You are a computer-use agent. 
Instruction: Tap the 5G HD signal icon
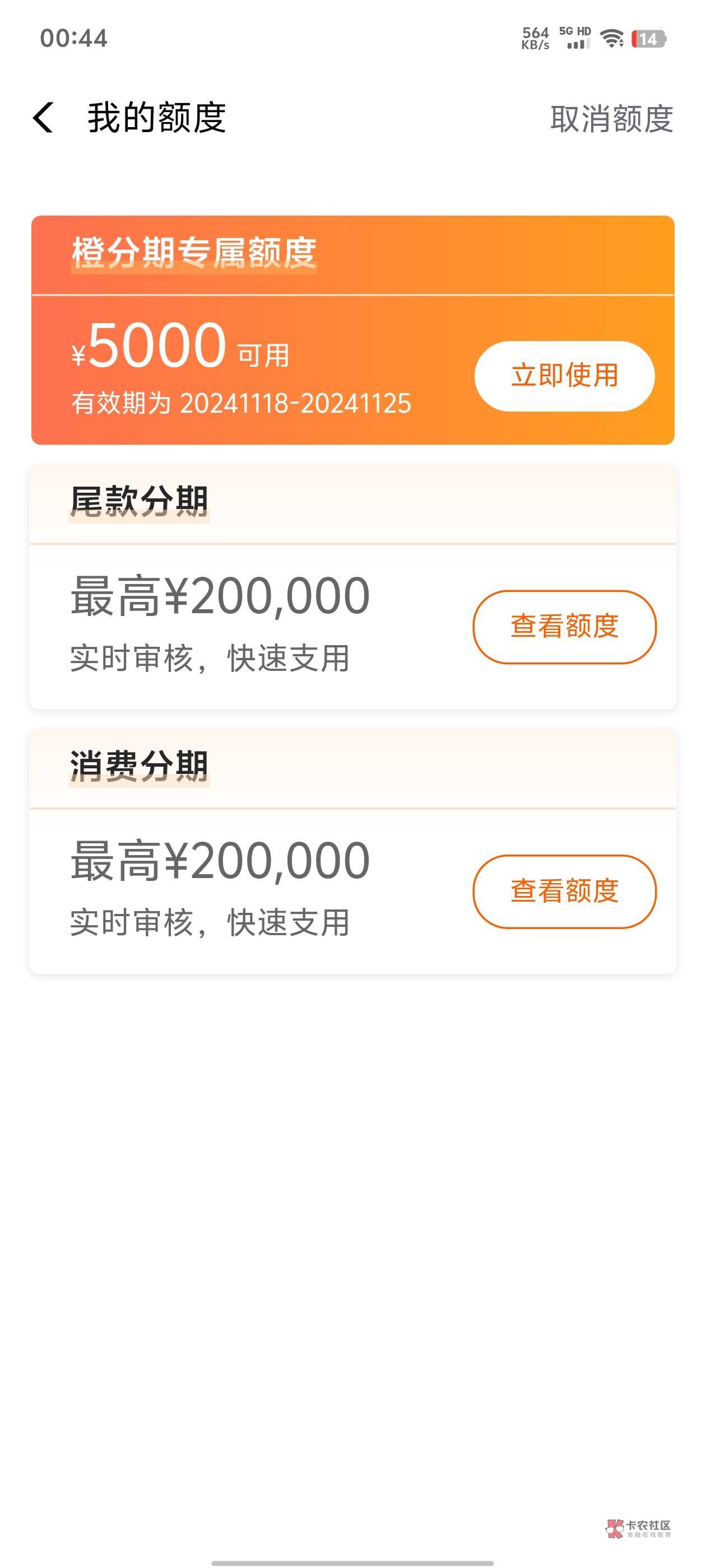point(574,38)
